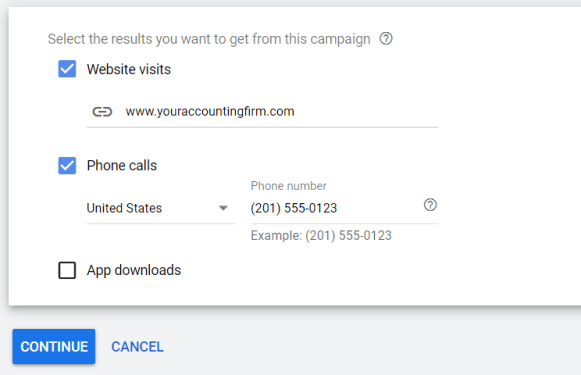Image resolution: width=581 pixels, height=375 pixels.
Task: Click the App downloads label text
Action: [134, 271]
